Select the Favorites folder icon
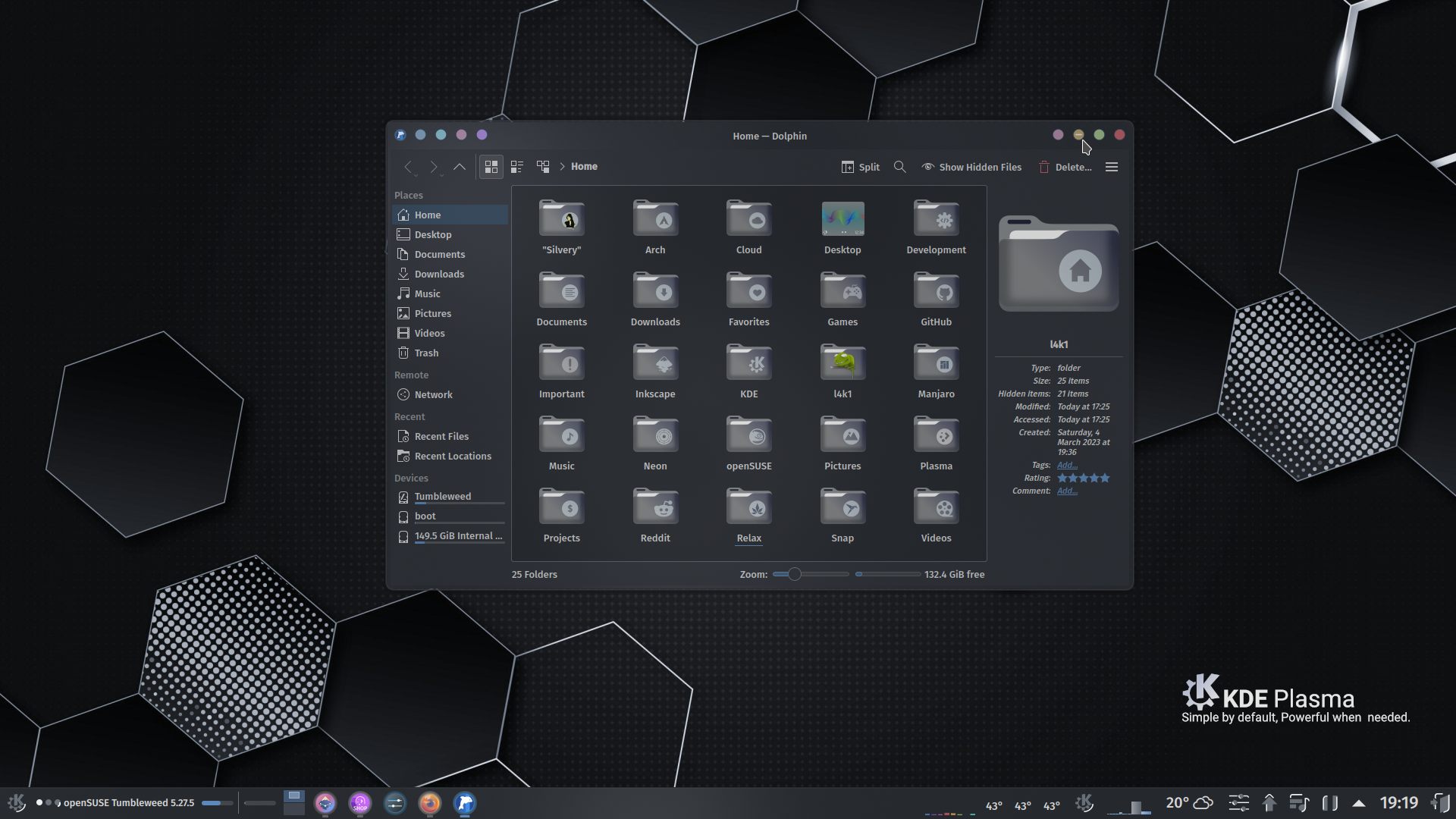The image size is (1456, 819). click(x=749, y=290)
